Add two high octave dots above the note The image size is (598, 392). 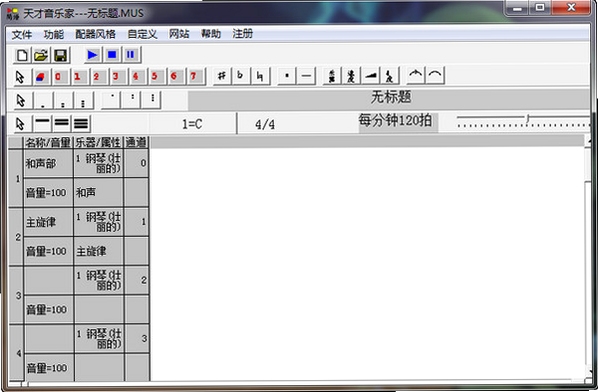pos(132,100)
